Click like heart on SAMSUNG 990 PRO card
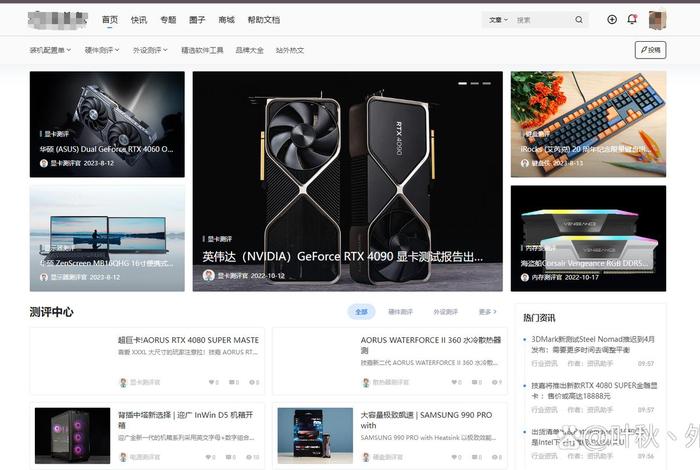 click(x=454, y=457)
